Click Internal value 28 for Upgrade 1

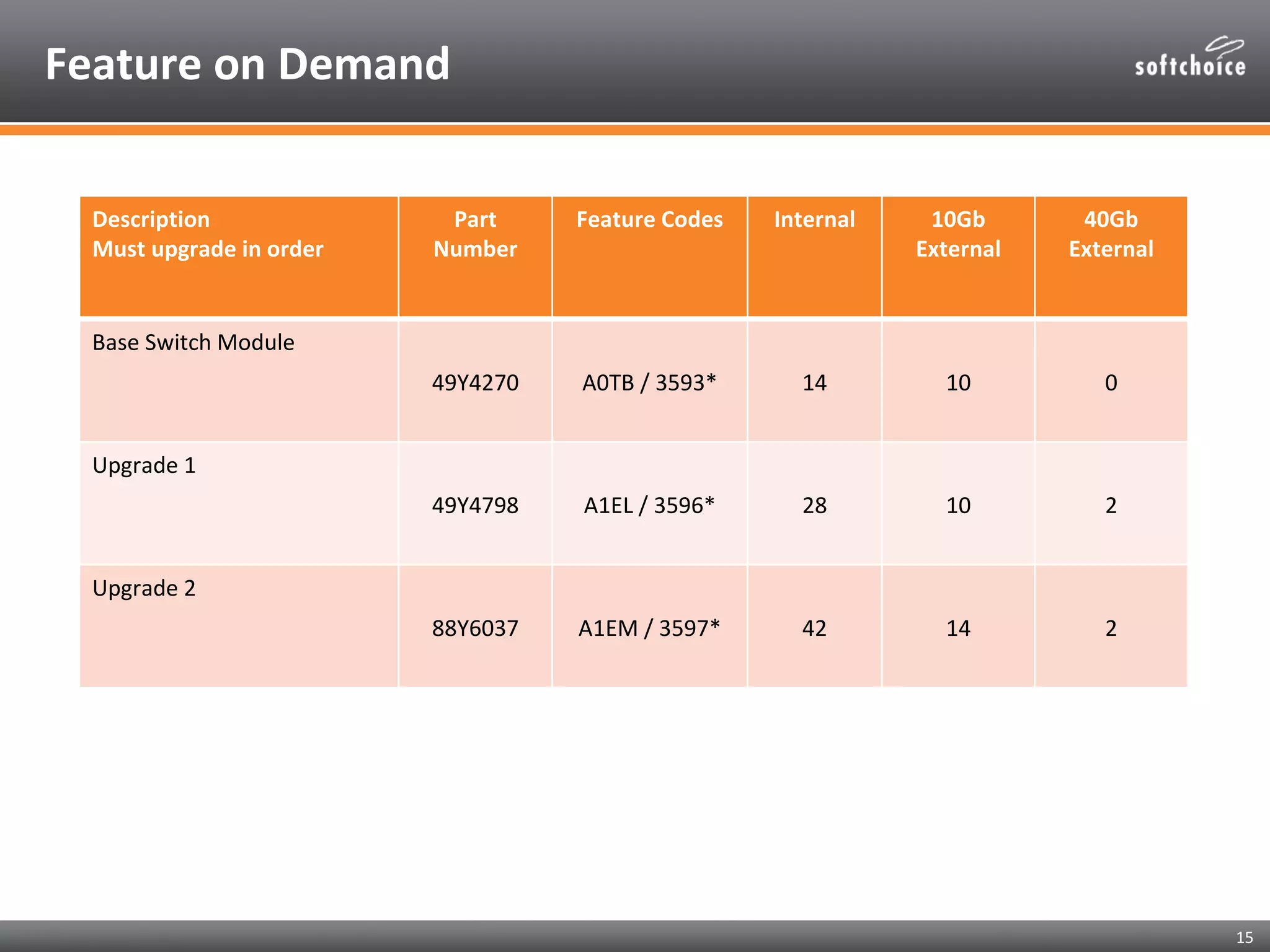814,505
